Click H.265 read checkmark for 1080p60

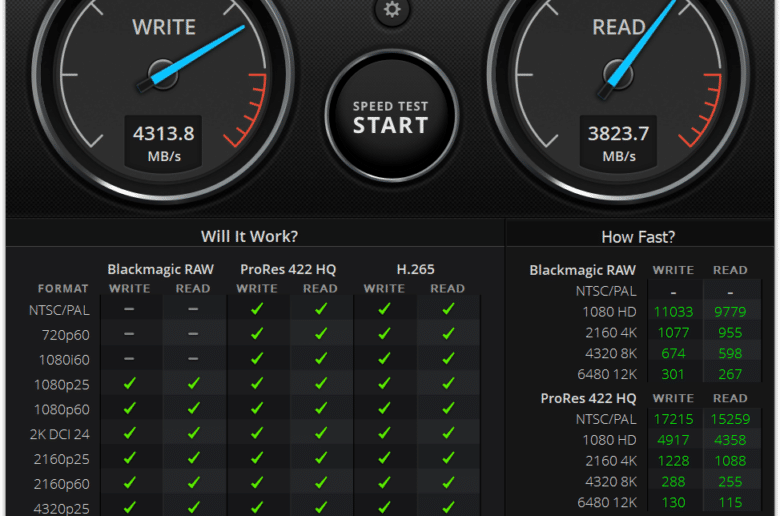(448, 408)
